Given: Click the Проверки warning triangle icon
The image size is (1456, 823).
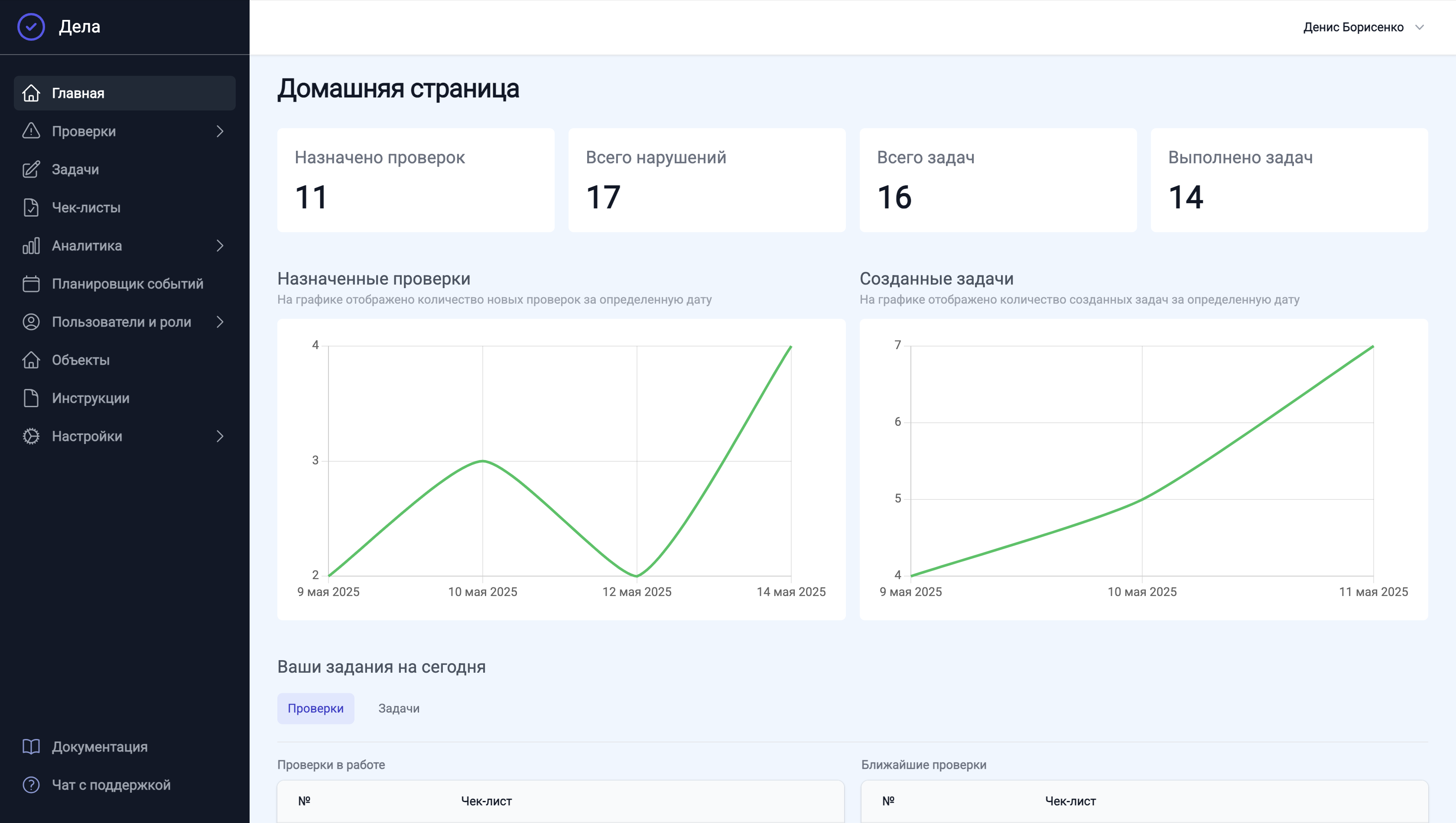Looking at the screenshot, I should [30, 131].
